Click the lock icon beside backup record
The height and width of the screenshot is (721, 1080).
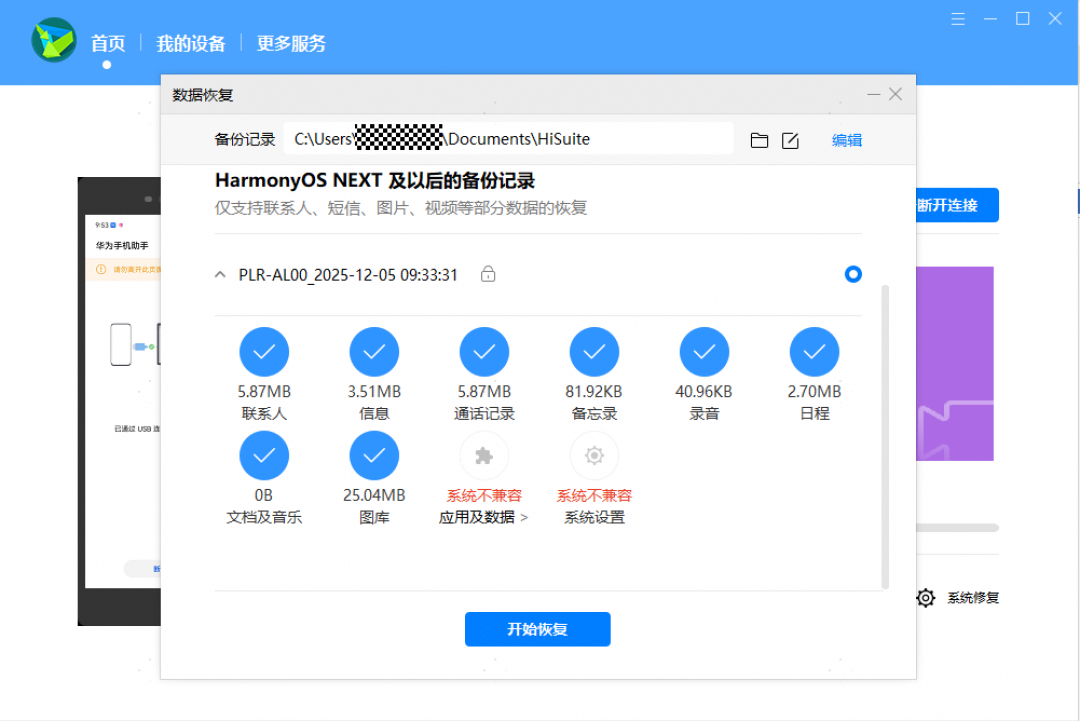tap(488, 274)
